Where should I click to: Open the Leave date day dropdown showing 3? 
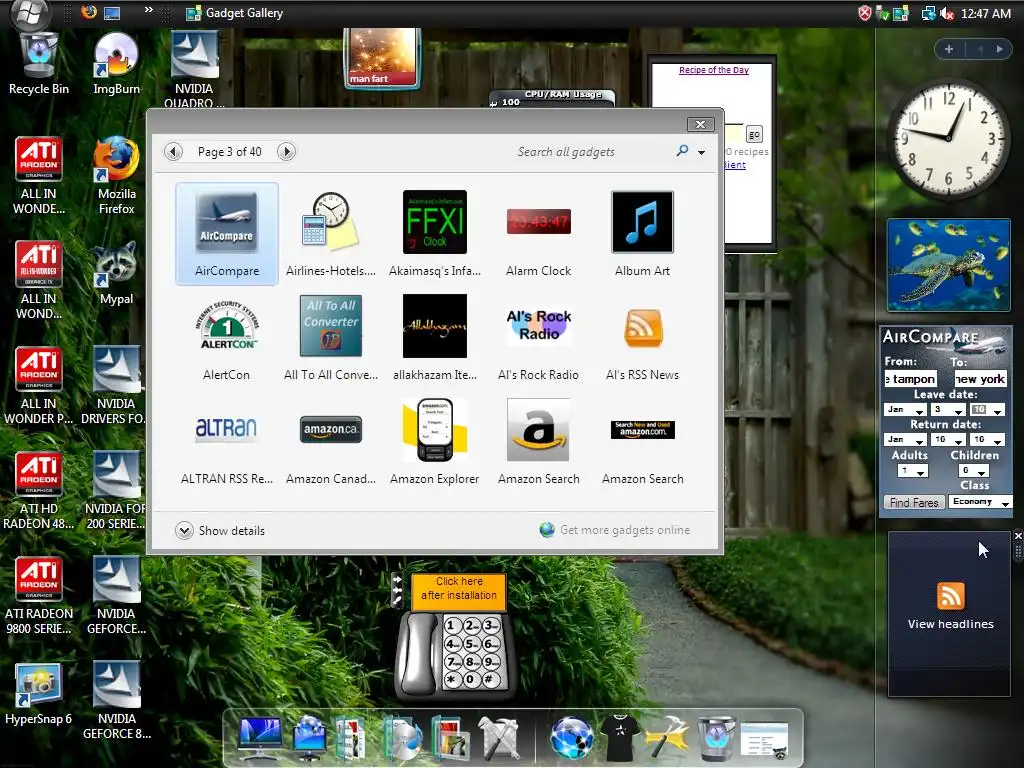tap(948, 410)
